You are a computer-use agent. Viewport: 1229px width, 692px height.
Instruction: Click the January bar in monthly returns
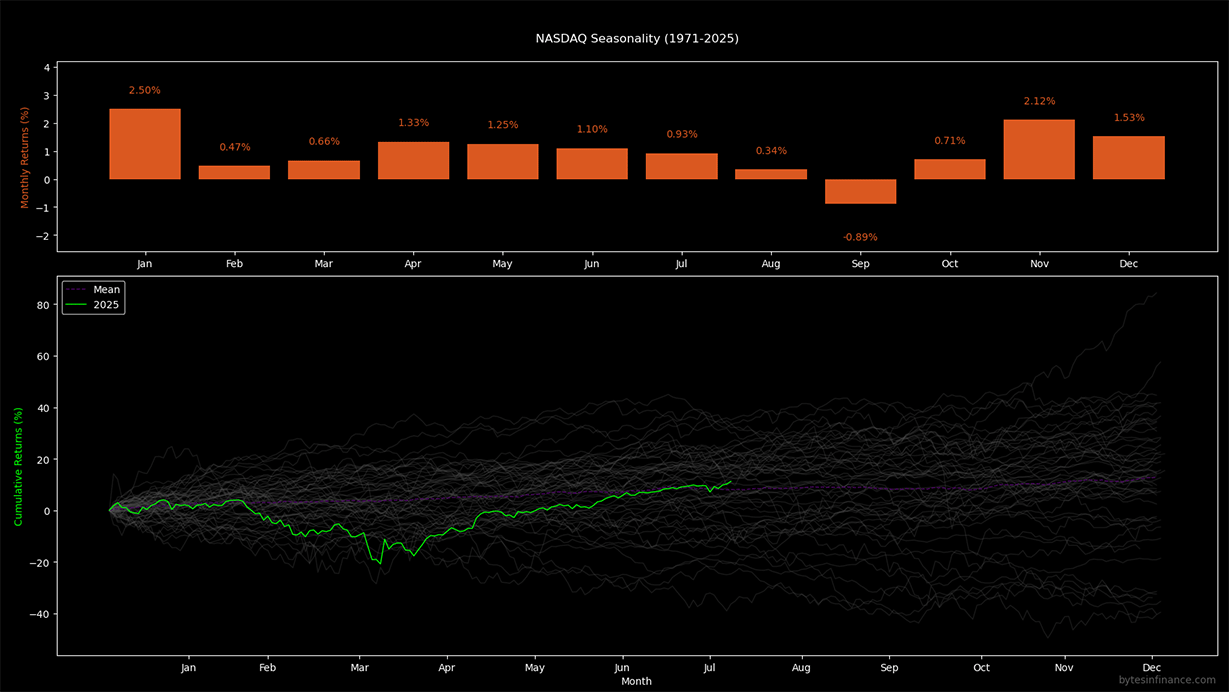click(145, 144)
